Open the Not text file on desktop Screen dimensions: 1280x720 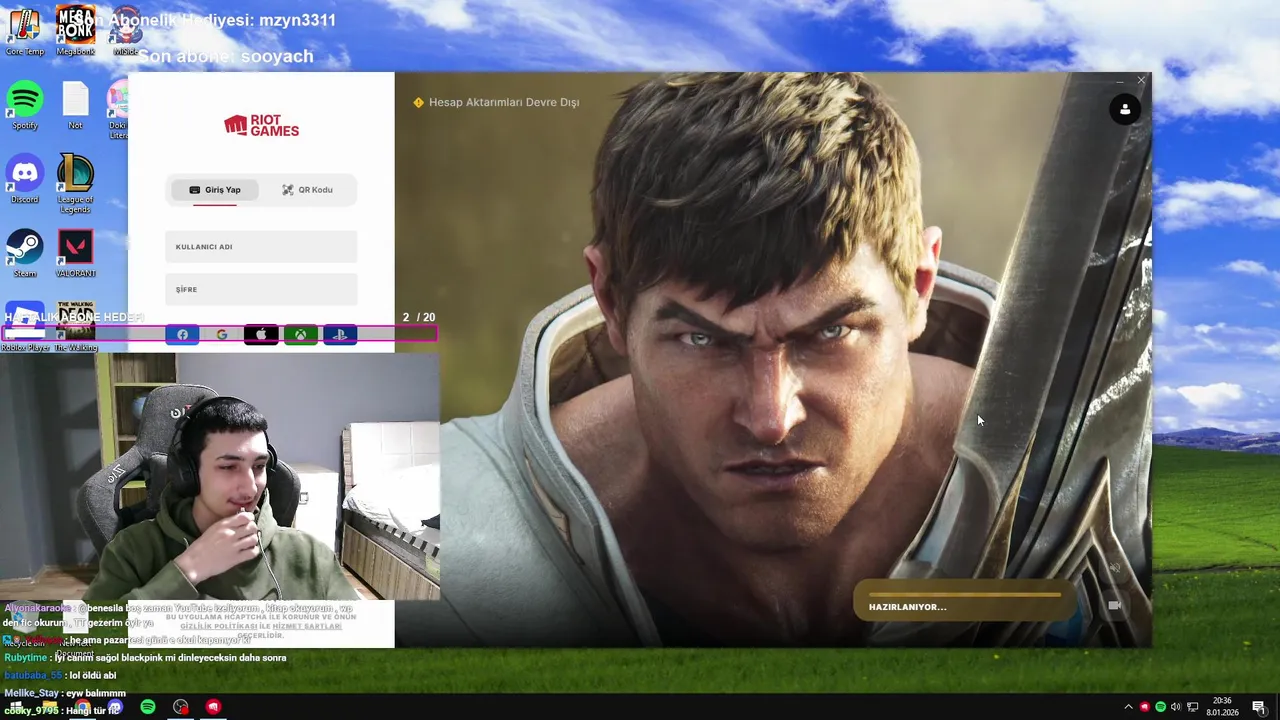coord(75,105)
